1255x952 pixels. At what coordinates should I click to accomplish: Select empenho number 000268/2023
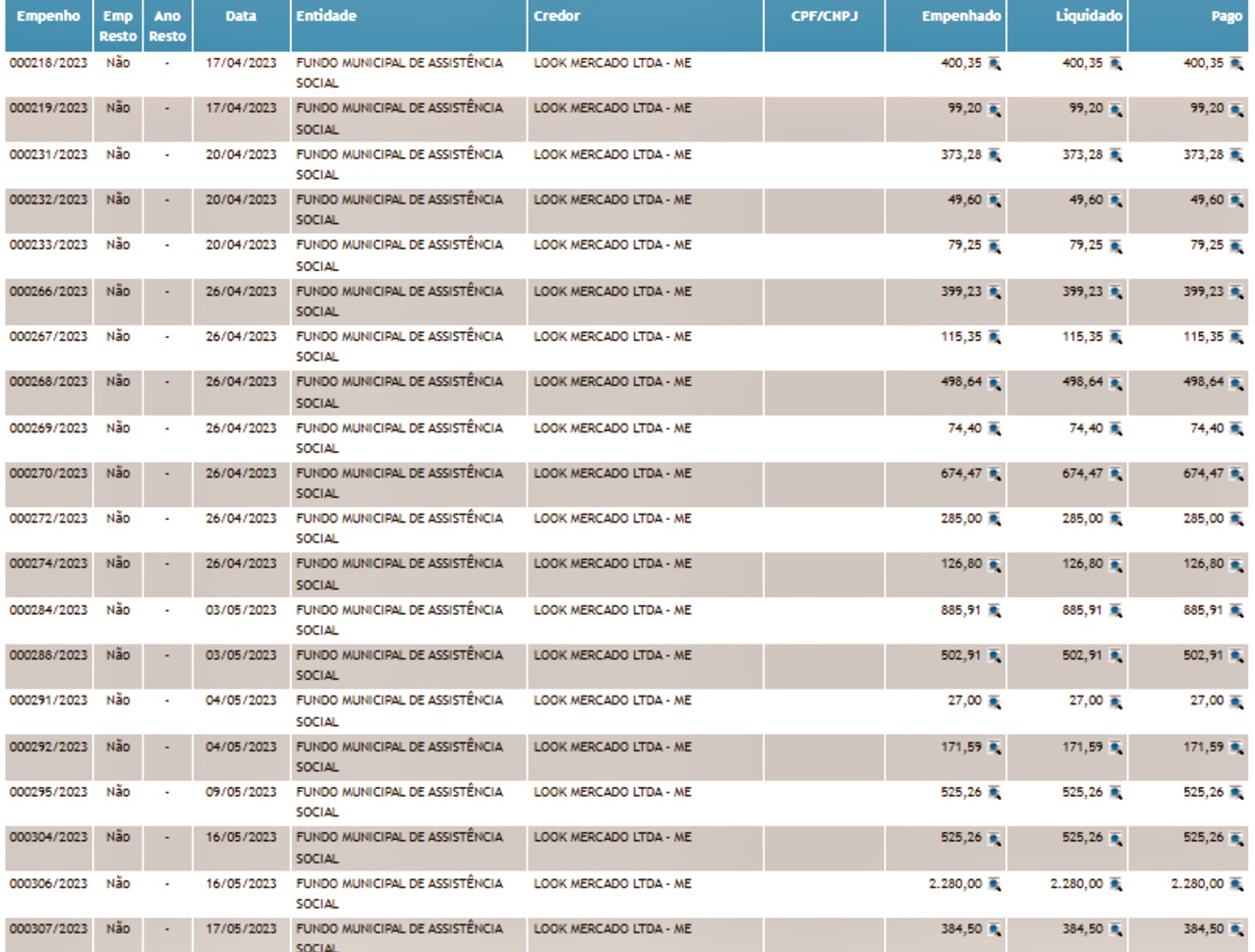click(x=48, y=381)
